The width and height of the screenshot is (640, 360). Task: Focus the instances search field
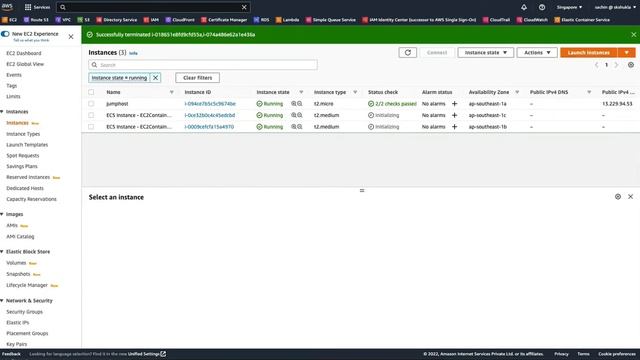point(203,65)
